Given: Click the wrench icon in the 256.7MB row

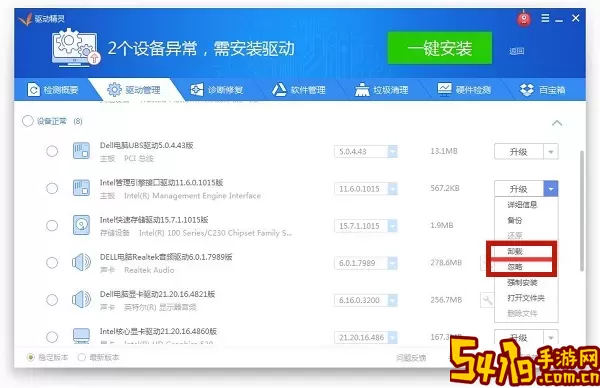Looking at the screenshot, I should point(487,300).
